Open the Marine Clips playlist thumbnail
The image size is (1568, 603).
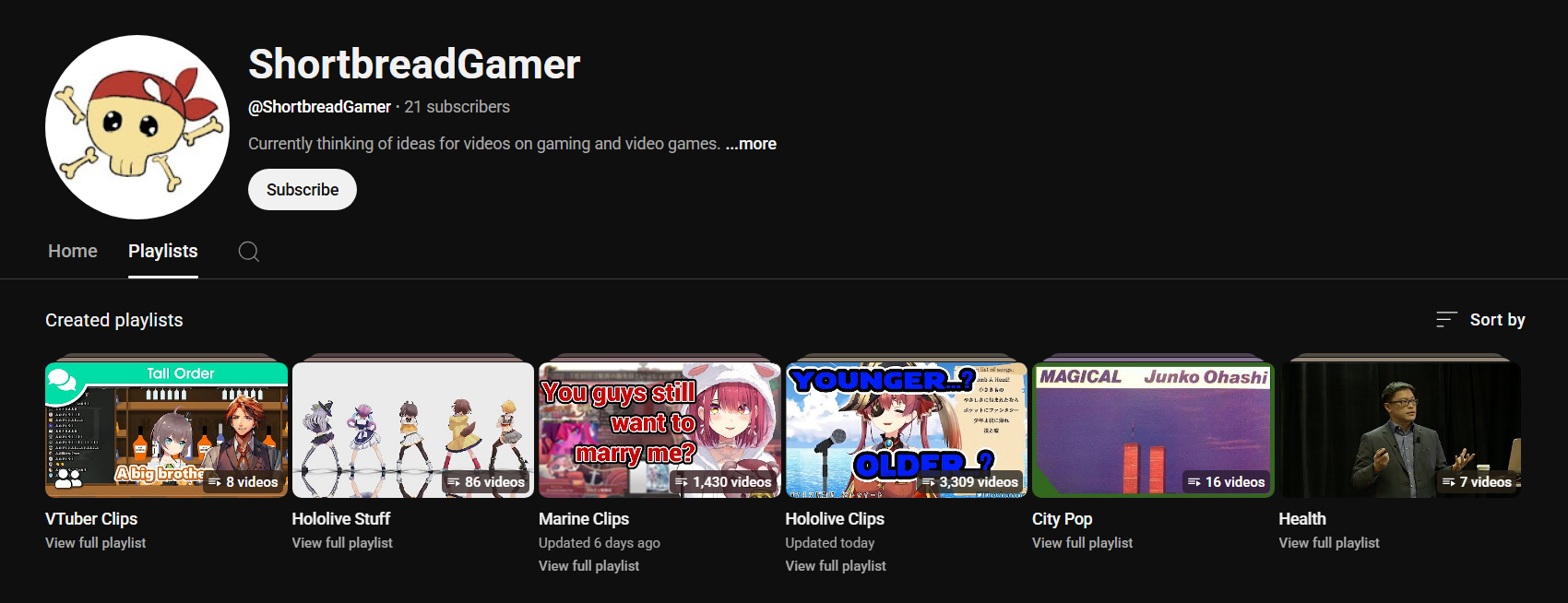tap(659, 430)
